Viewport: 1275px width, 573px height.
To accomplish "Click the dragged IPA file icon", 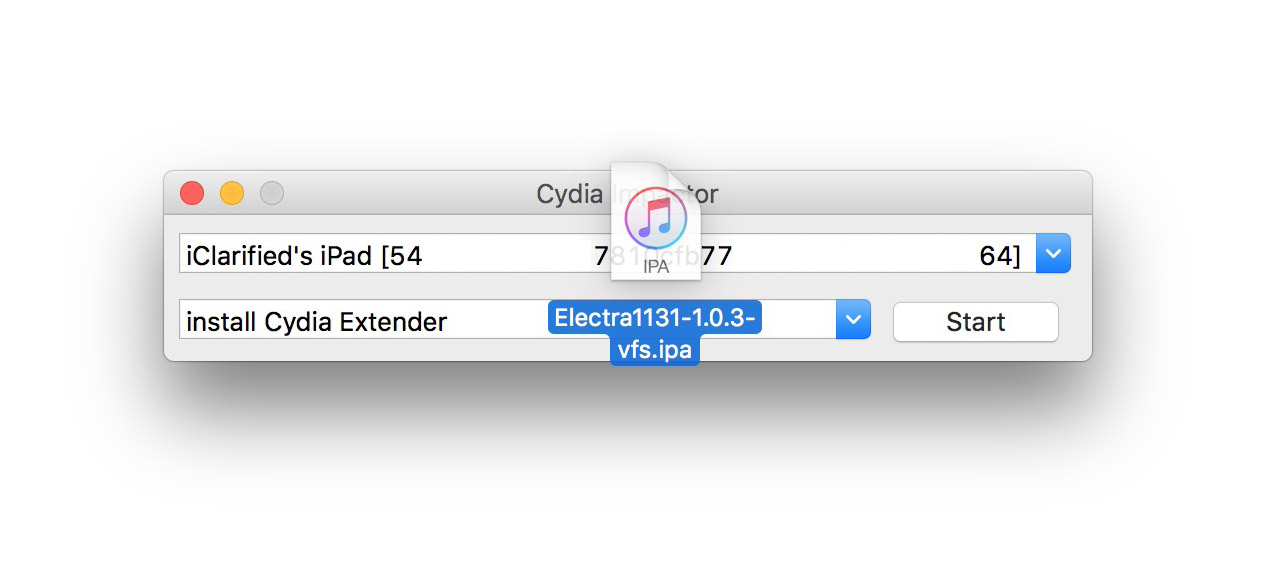I will coord(655,220).
